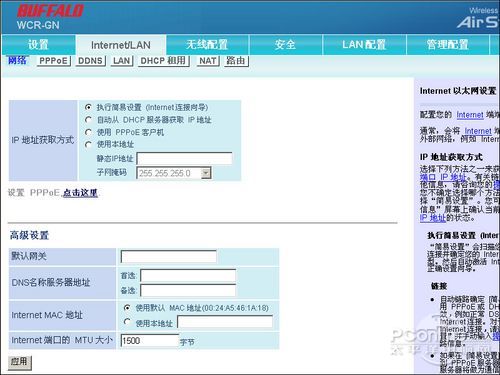Click the BUFFALO logo
The width and height of the screenshot is (500, 375).
pos(50,11)
